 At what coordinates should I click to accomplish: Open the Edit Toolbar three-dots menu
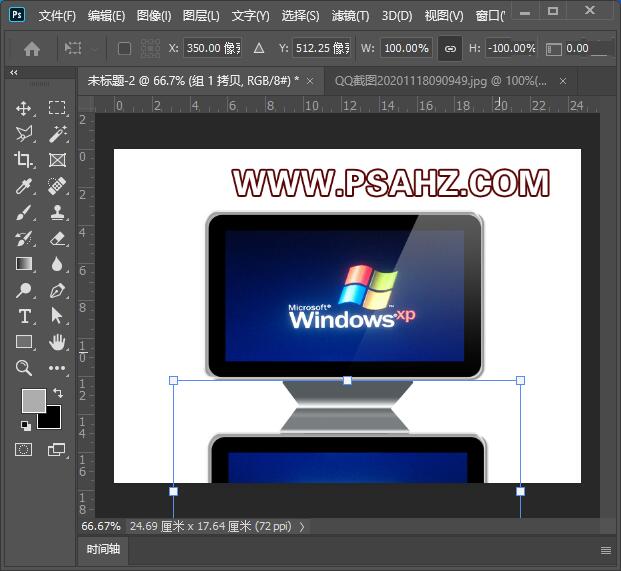[57, 368]
